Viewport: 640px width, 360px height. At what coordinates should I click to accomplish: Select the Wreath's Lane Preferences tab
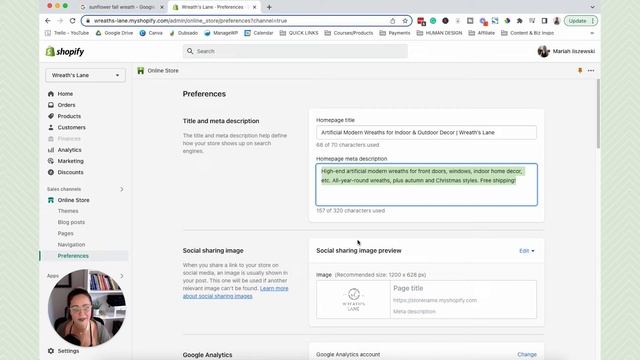pos(214,7)
